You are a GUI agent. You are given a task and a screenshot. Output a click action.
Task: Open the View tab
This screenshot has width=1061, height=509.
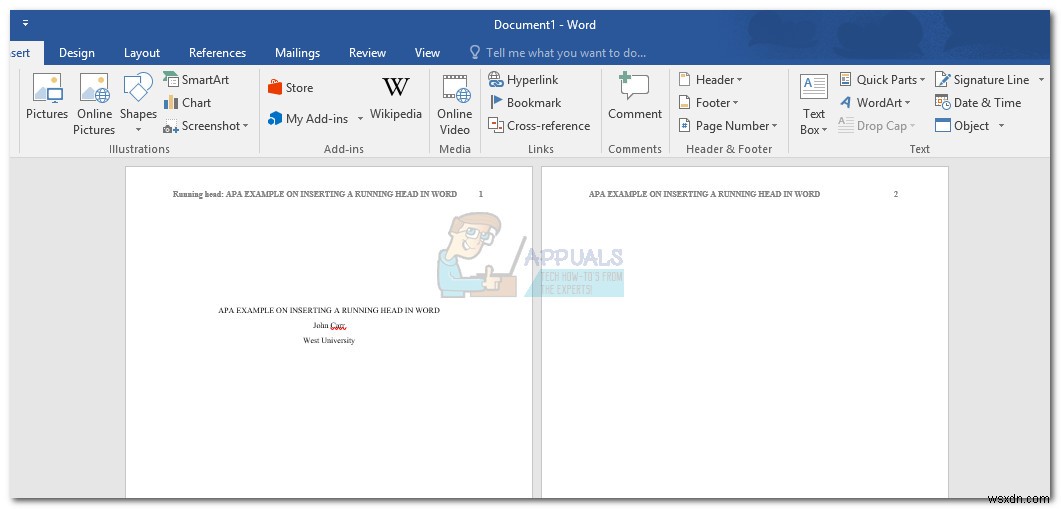pyautogui.click(x=427, y=53)
